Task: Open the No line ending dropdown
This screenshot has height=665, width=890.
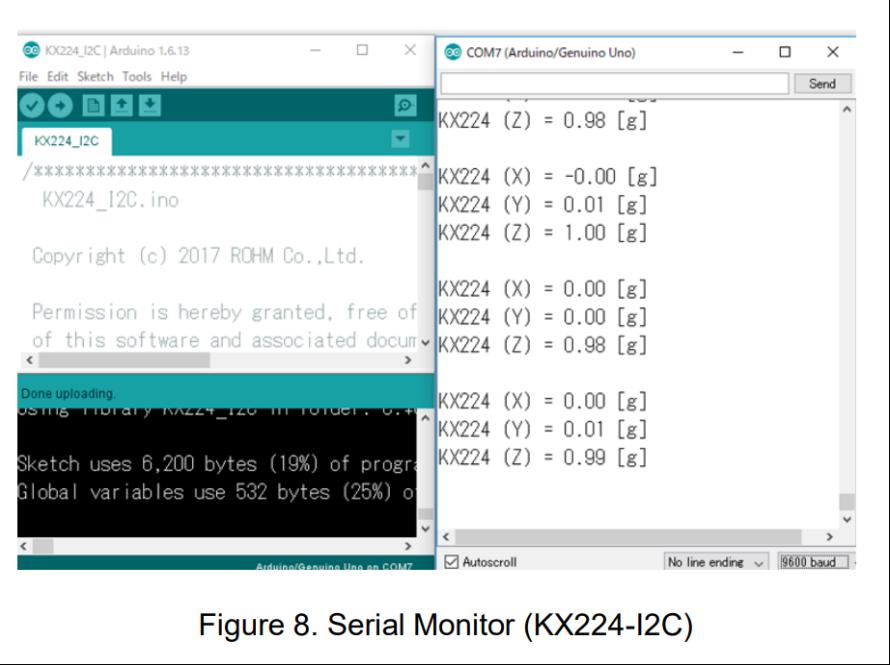Action: 715,562
